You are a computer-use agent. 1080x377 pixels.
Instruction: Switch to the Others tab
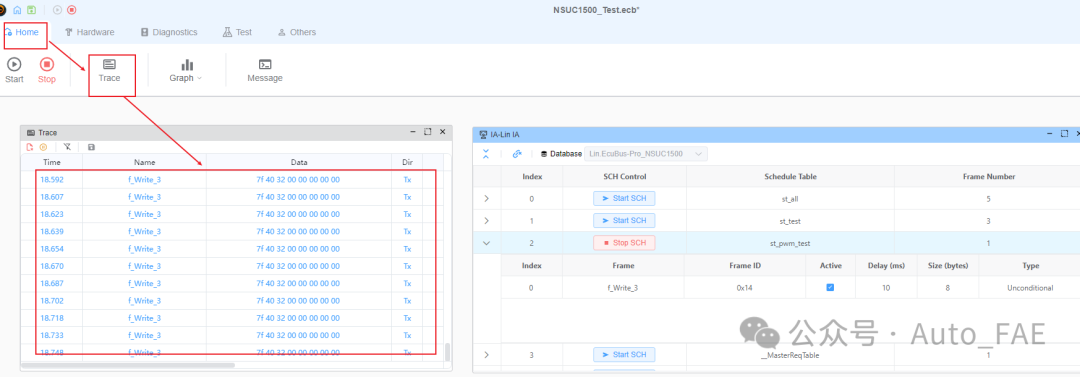click(x=297, y=32)
